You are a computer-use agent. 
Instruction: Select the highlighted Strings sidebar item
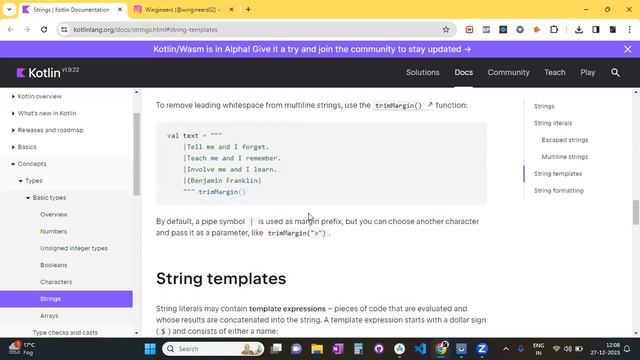(x=66, y=299)
